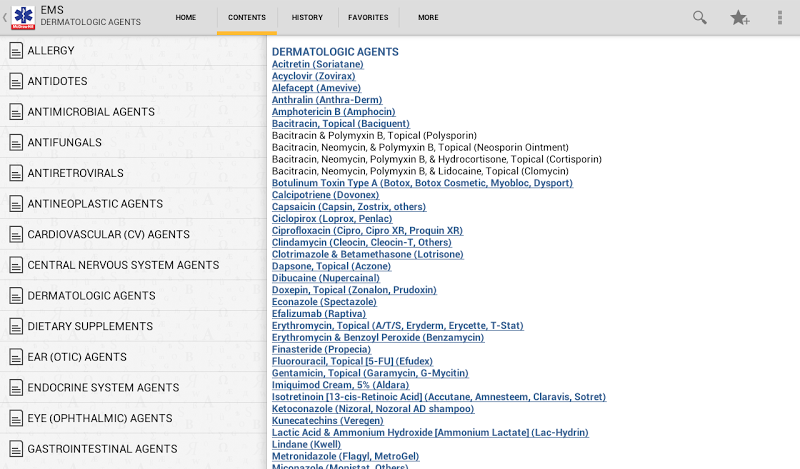800x469 pixels.
Task: Click document icon beside ANTIMICROBIAL AGENTS
Action: pyautogui.click(x=16, y=112)
